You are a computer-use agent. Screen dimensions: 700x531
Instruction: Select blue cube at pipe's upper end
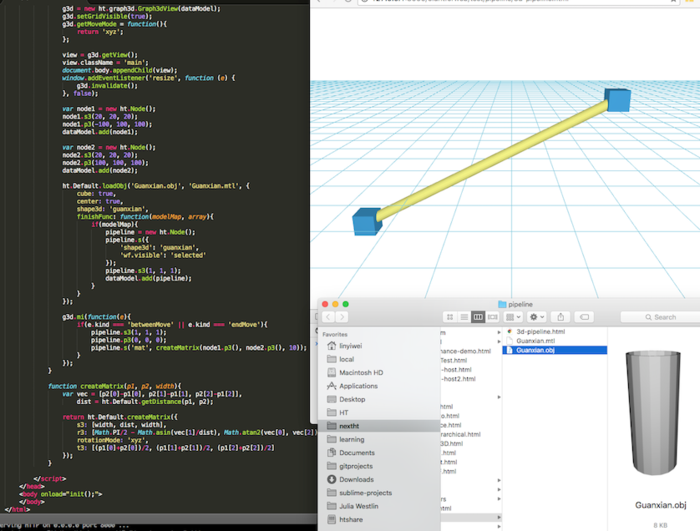click(x=618, y=100)
